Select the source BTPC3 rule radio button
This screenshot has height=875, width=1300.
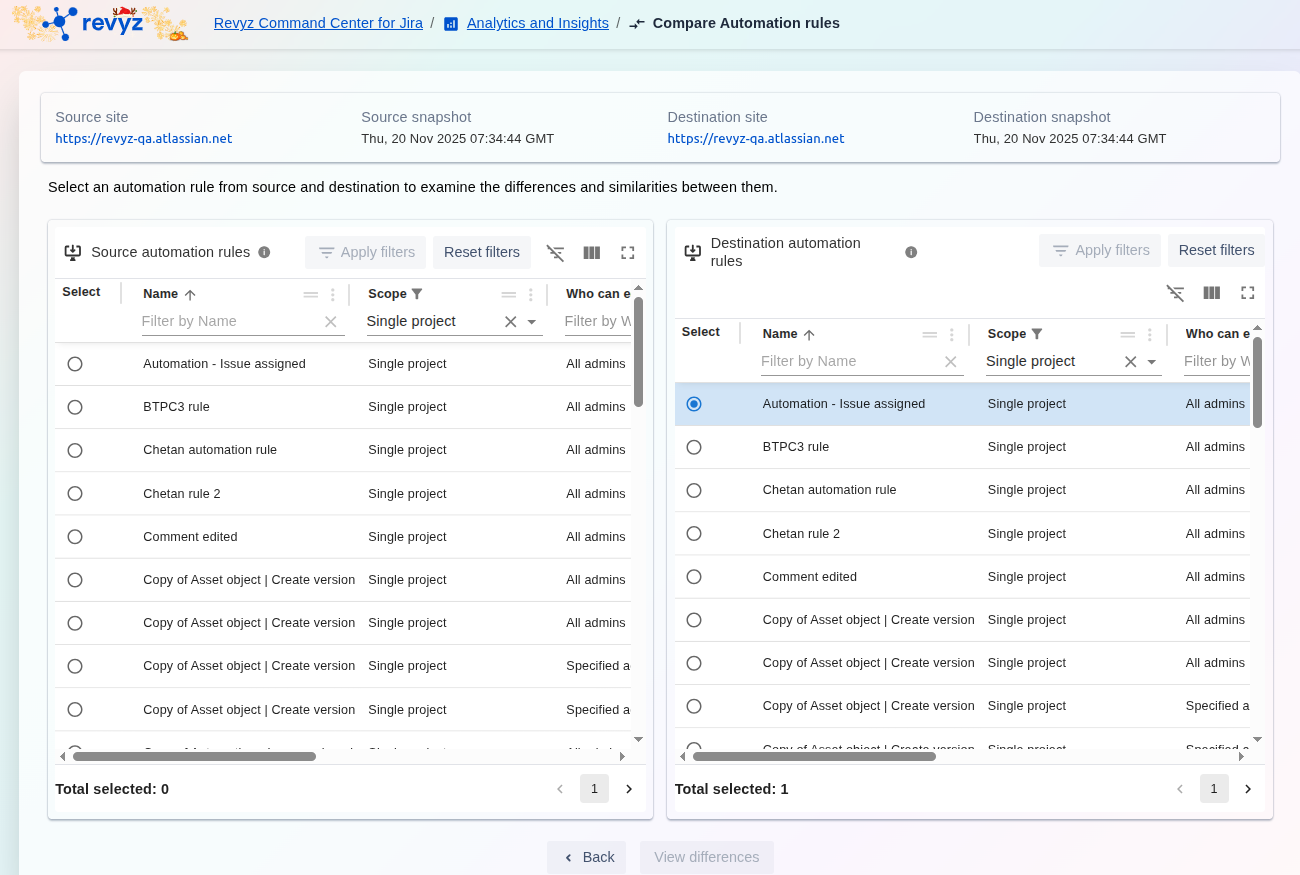click(x=75, y=407)
